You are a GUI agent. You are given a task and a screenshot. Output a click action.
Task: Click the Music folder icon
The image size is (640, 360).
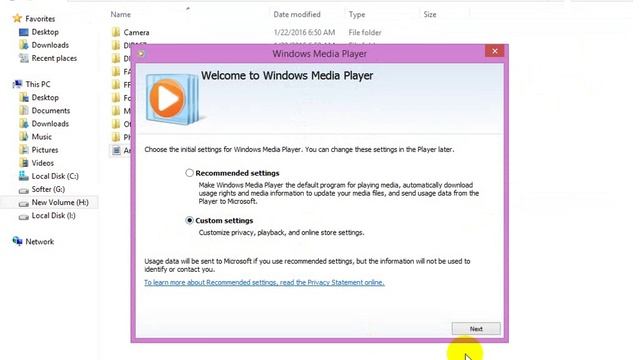(24, 137)
